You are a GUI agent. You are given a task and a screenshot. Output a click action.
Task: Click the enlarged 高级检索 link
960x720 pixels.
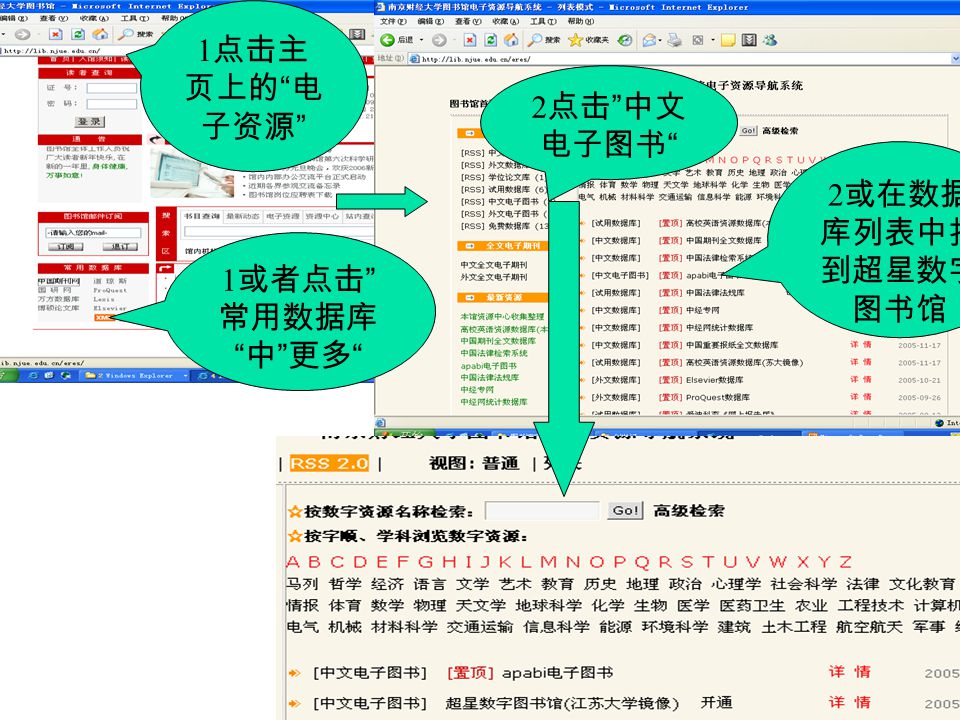[x=689, y=511]
